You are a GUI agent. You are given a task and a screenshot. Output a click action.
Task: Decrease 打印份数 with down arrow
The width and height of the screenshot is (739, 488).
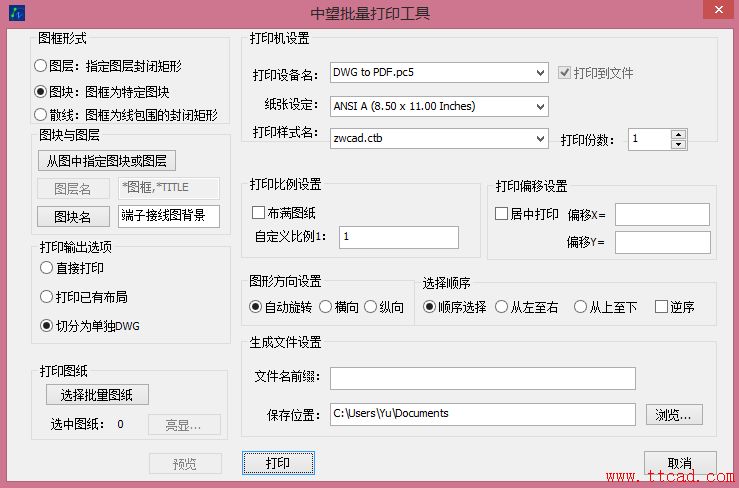tap(678, 145)
